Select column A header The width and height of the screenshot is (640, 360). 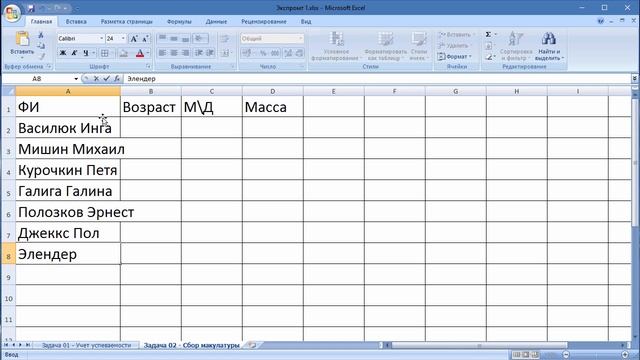[x=68, y=91]
